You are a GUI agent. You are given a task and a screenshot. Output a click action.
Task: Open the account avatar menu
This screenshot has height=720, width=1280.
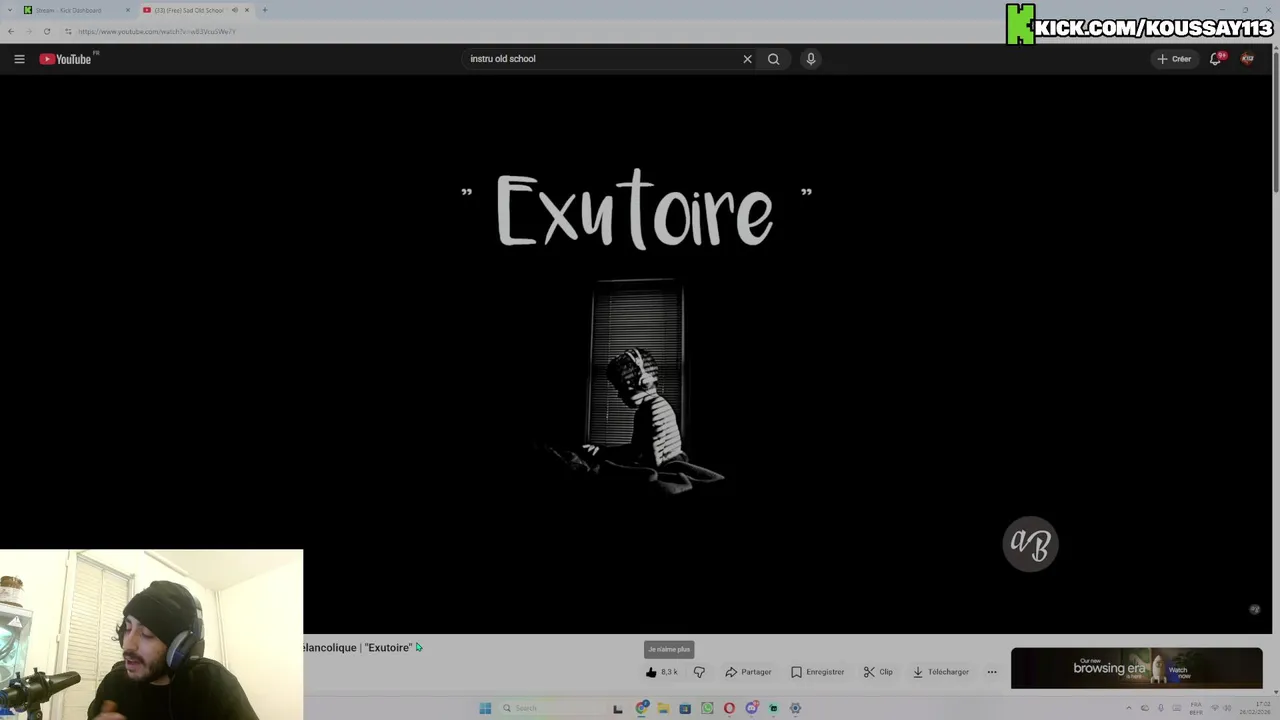coord(1247,59)
